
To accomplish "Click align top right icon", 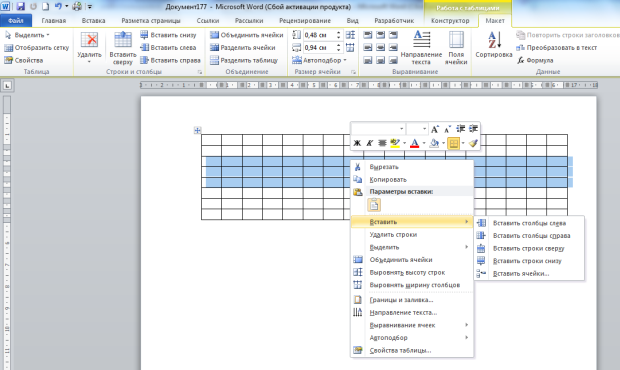I will point(393,35).
